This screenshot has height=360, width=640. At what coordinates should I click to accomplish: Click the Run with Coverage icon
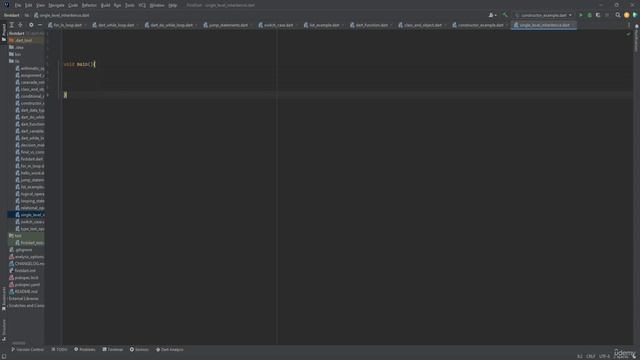[x=598, y=15]
